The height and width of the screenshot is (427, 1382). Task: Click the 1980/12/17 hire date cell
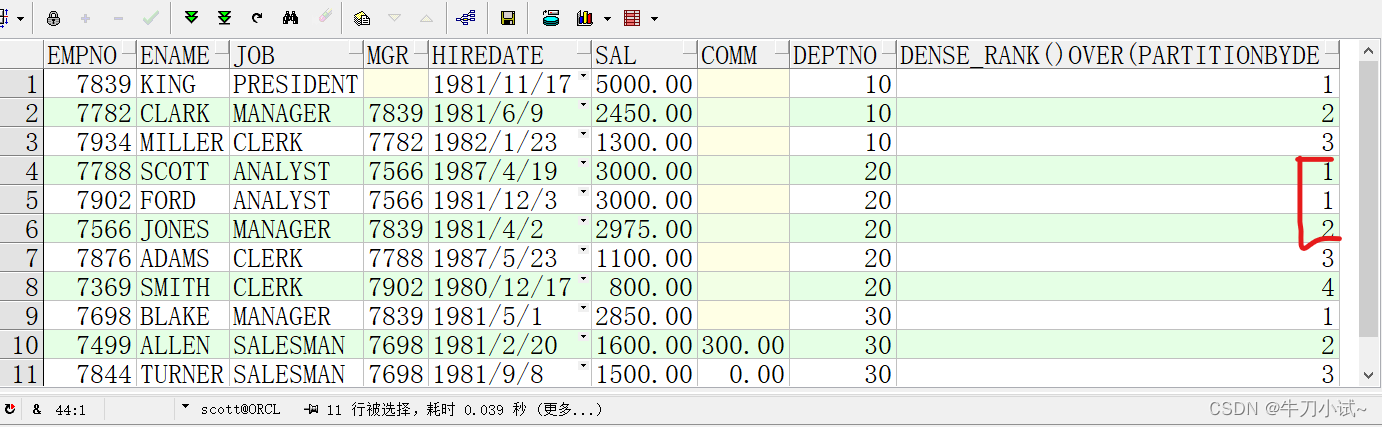click(509, 287)
